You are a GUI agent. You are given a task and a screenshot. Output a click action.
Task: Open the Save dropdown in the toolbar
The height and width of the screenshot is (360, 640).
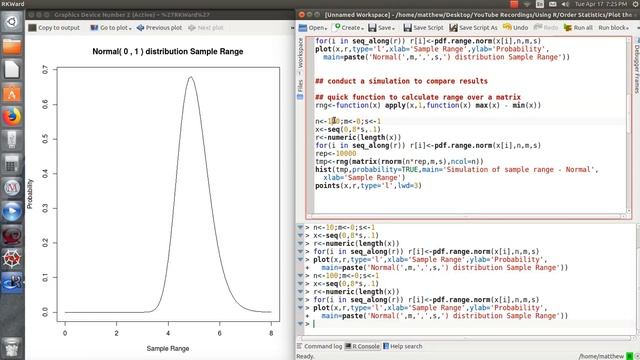pos(382,28)
